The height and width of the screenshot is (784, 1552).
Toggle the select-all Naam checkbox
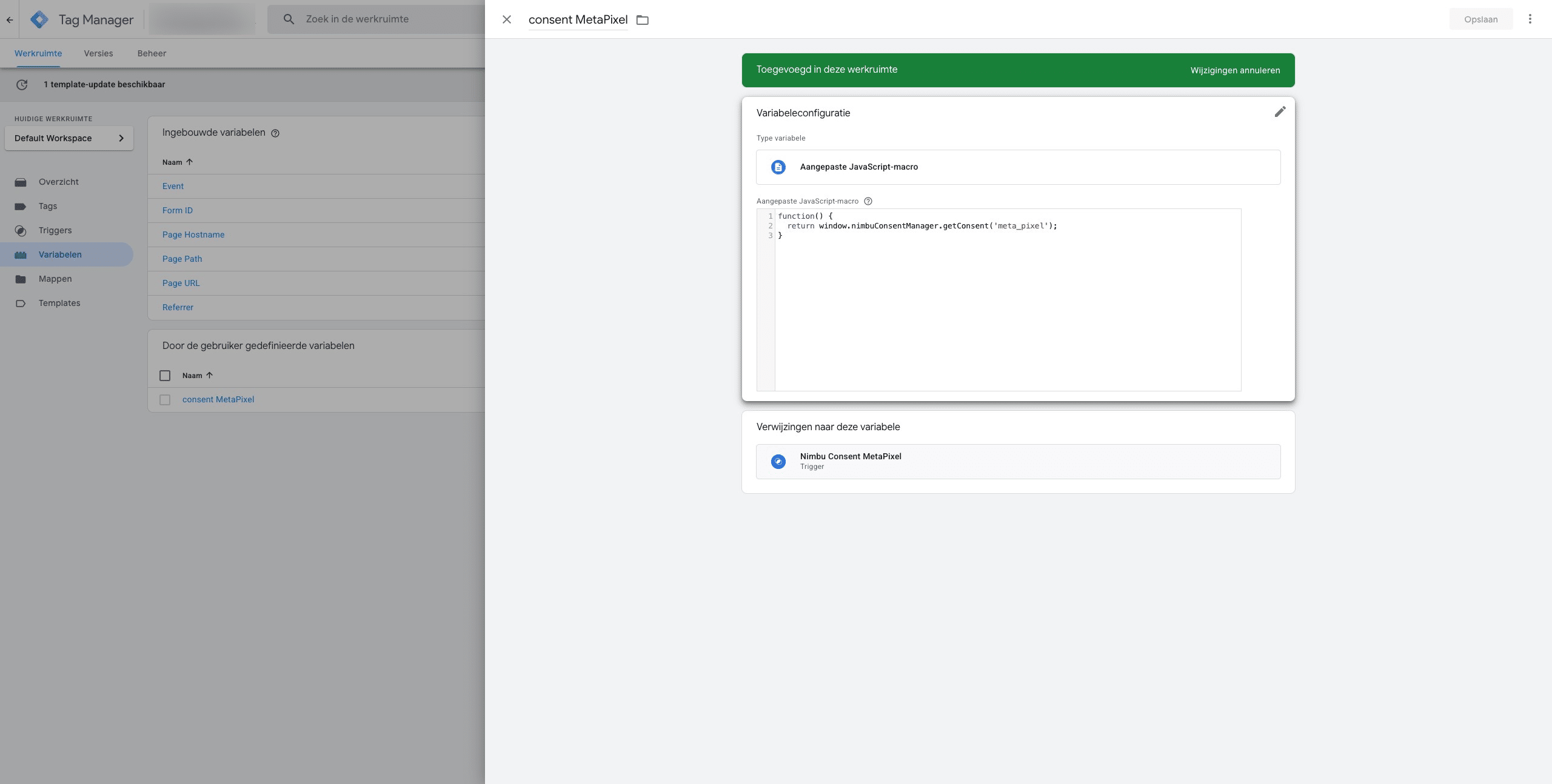pos(165,376)
